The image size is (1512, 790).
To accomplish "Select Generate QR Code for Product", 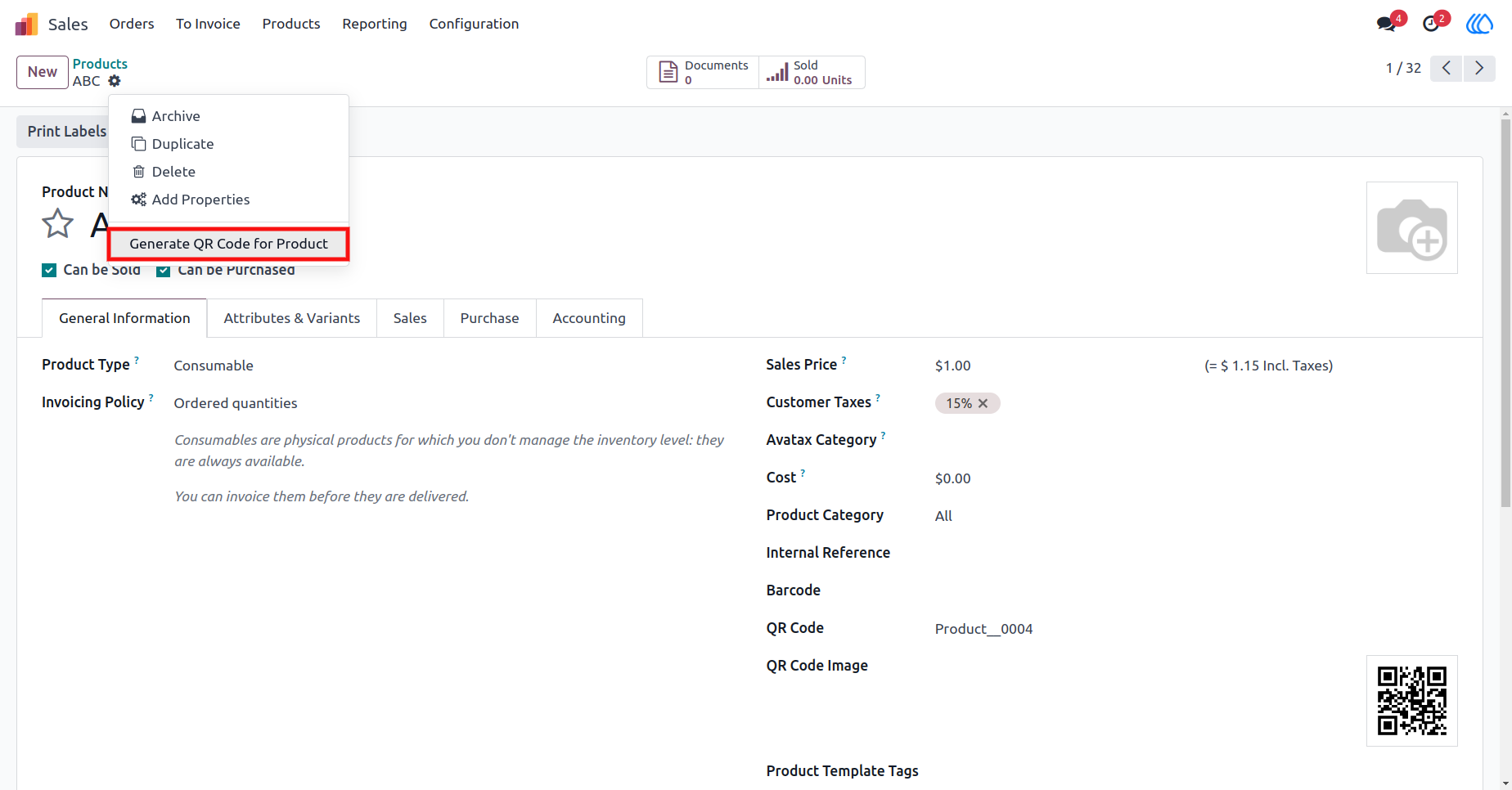I will point(229,244).
